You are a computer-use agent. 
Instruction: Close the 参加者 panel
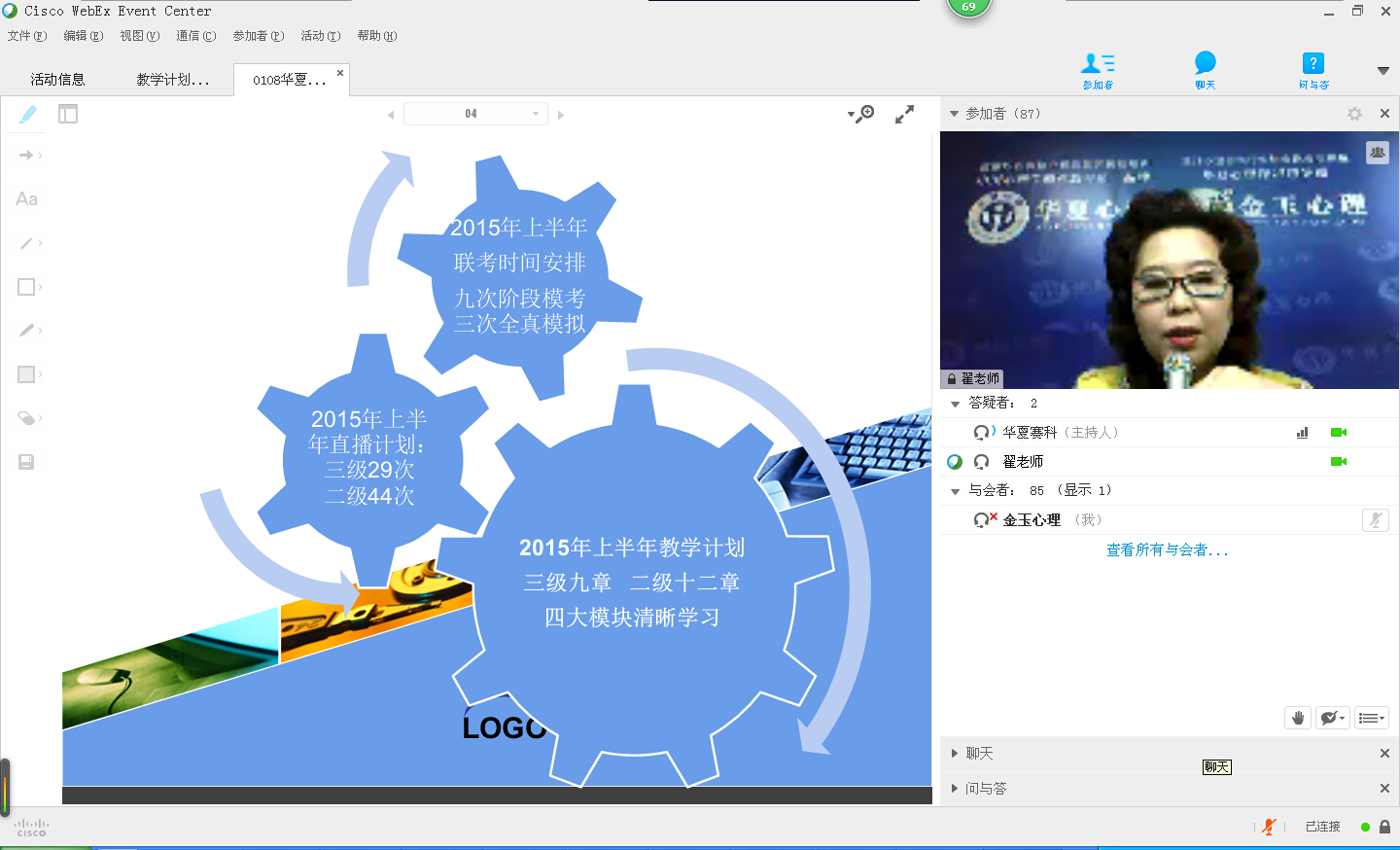[1384, 114]
